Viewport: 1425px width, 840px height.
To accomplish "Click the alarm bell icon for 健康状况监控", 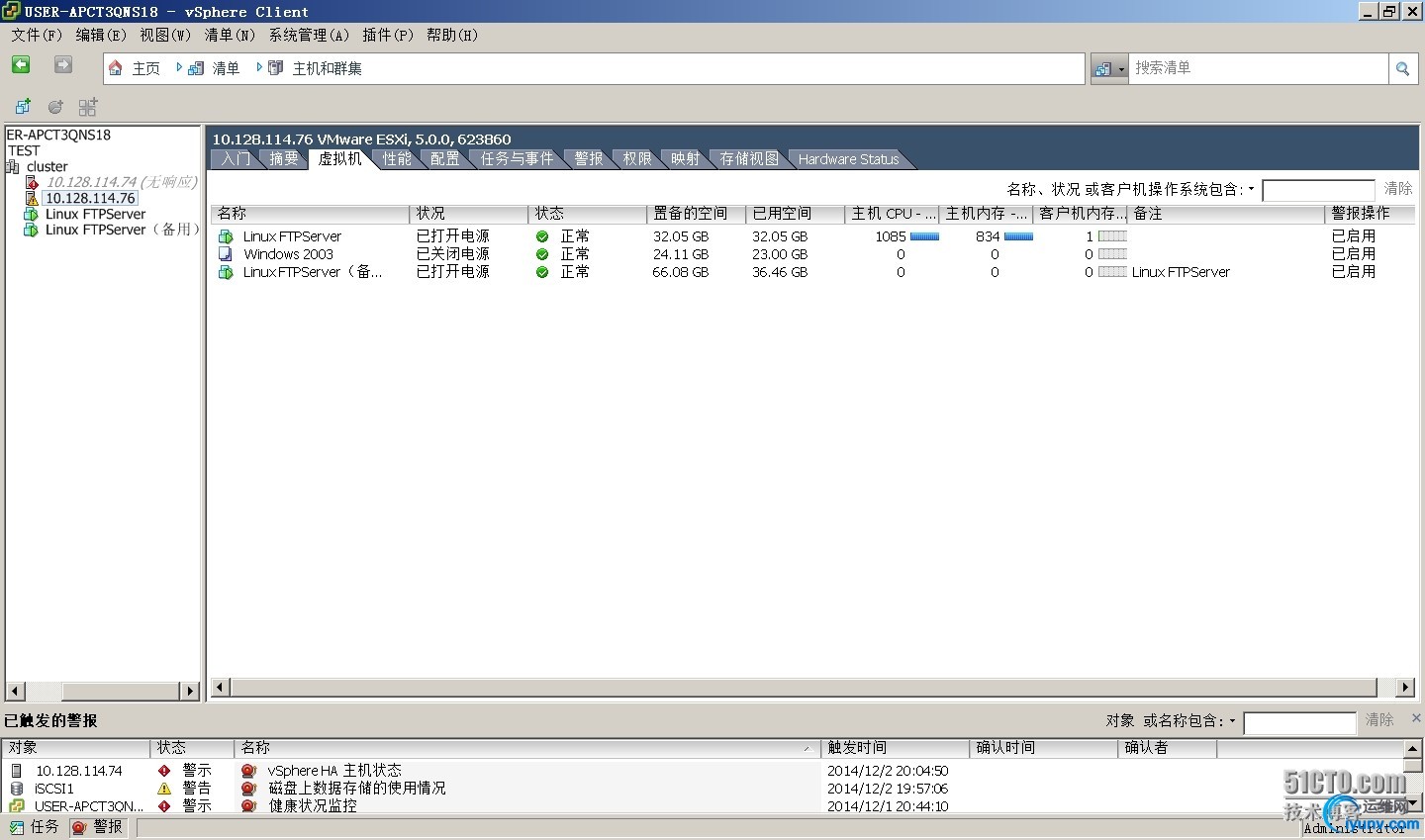I will click(248, 806).
